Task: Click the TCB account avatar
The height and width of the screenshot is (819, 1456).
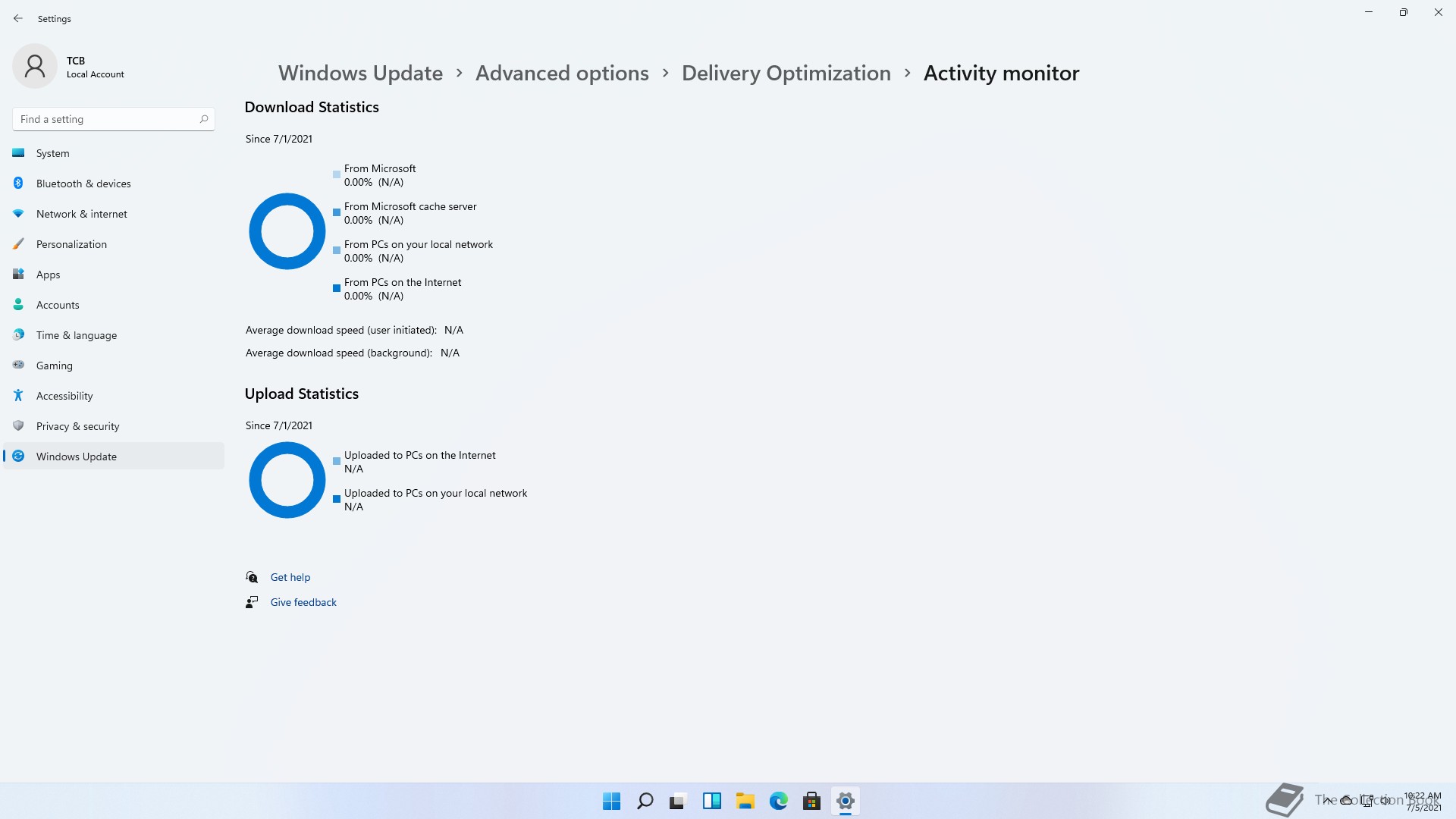Action: click(x=35, y=66)
